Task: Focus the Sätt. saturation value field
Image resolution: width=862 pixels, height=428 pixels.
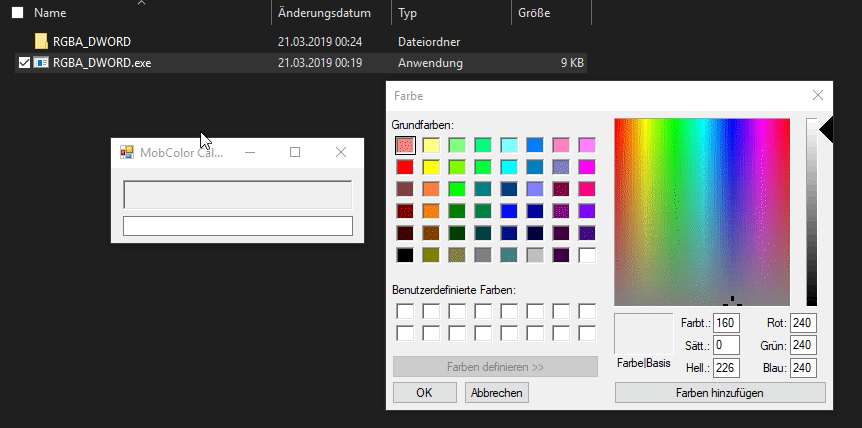Action: coord(726,346)
